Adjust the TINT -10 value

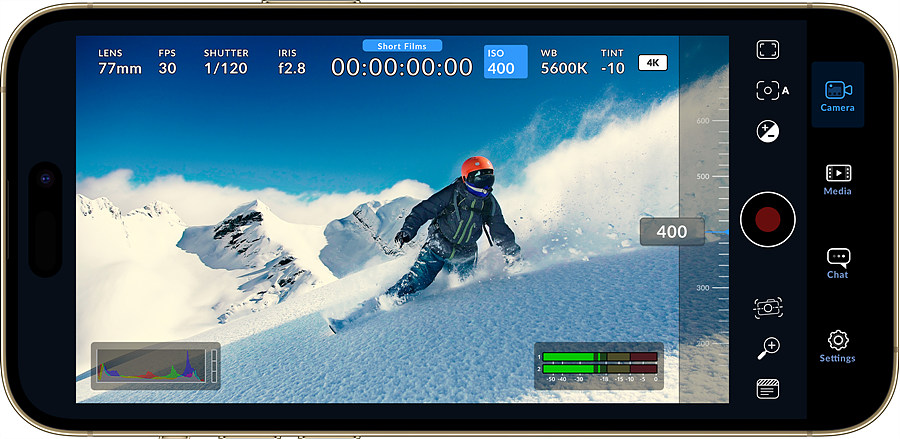[x=612, y=62]
